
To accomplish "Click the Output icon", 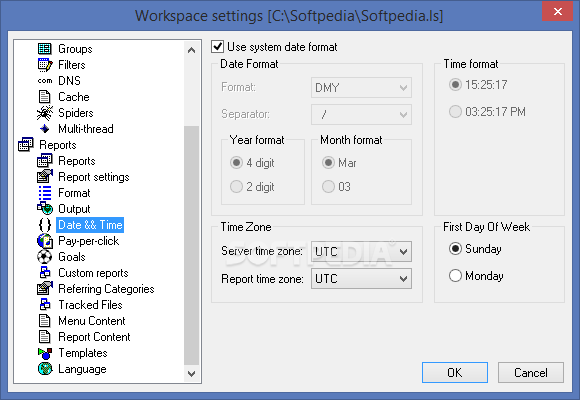I will coord(45,209).
